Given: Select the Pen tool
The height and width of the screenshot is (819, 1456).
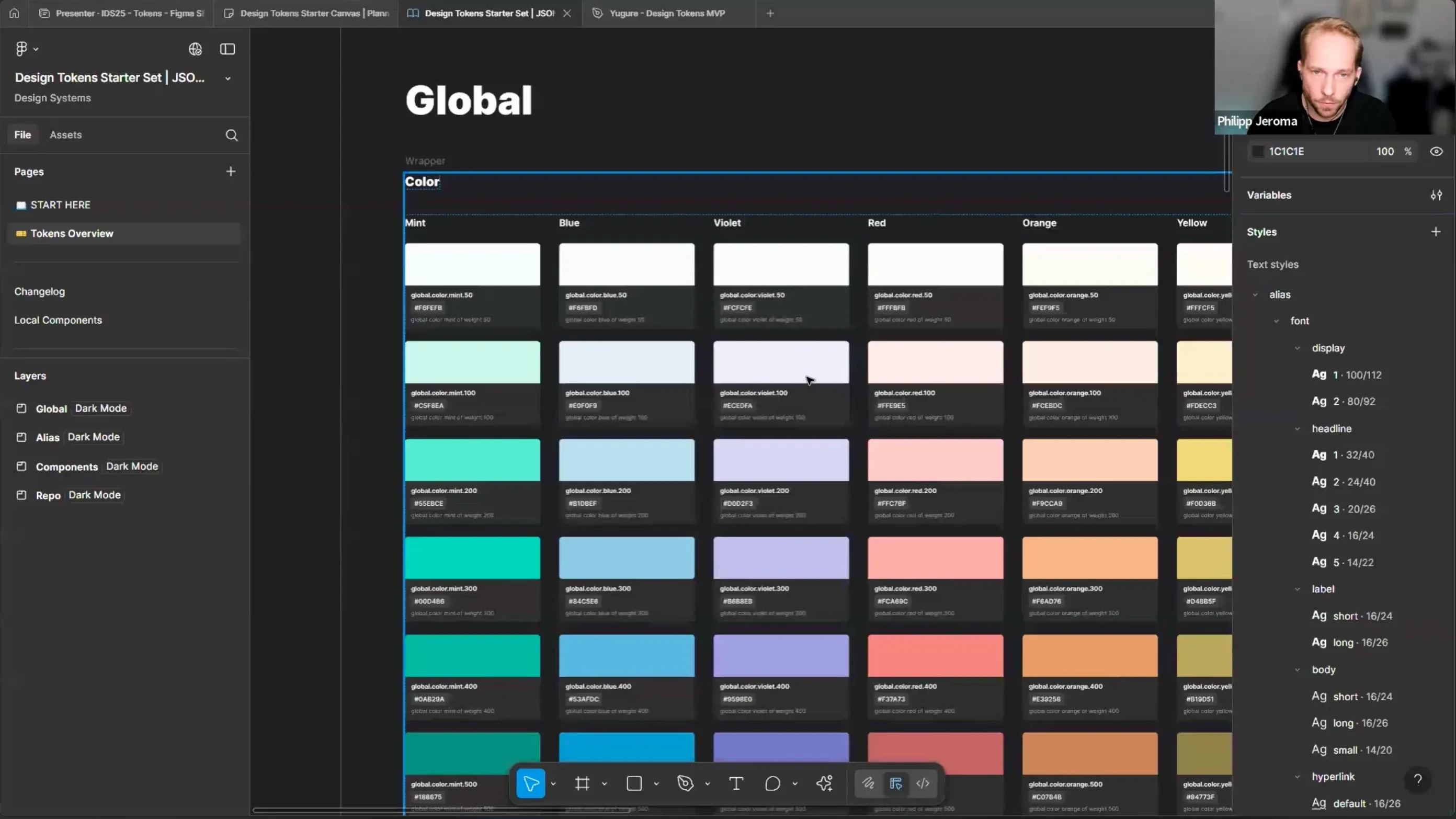Looking at the screenshot, I should click(x=685, y=783).
